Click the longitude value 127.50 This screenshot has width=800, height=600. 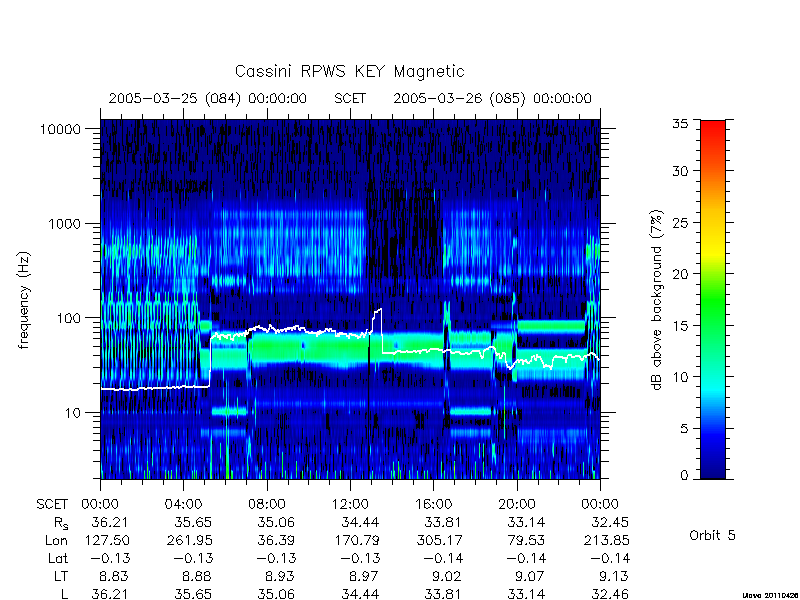pos(108,540)
